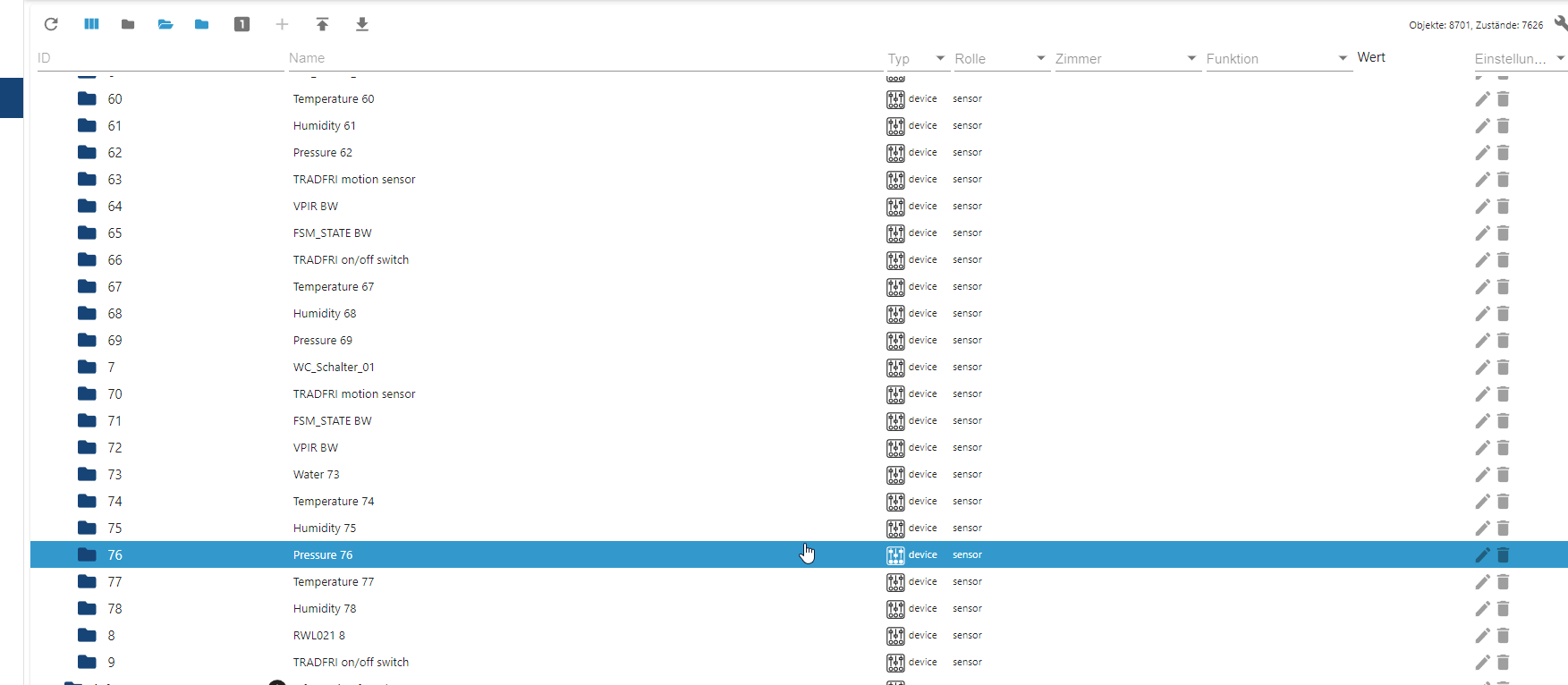Edit the Humidity 61 object
This screenshot has height=685, width=1568.
coord(1482,125)
